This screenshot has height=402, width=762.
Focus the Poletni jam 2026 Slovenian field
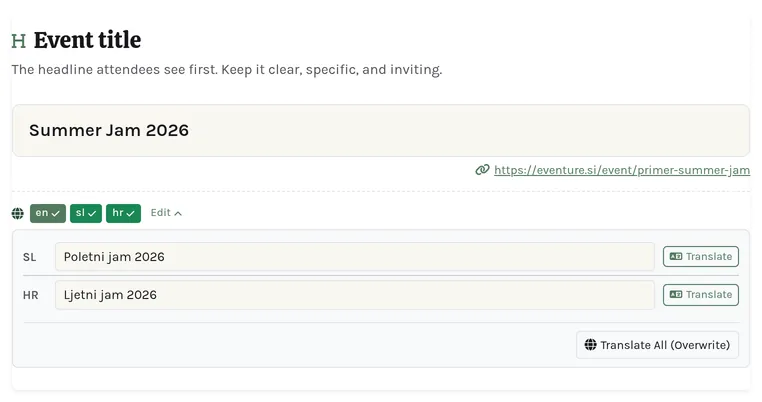point(355,257)
